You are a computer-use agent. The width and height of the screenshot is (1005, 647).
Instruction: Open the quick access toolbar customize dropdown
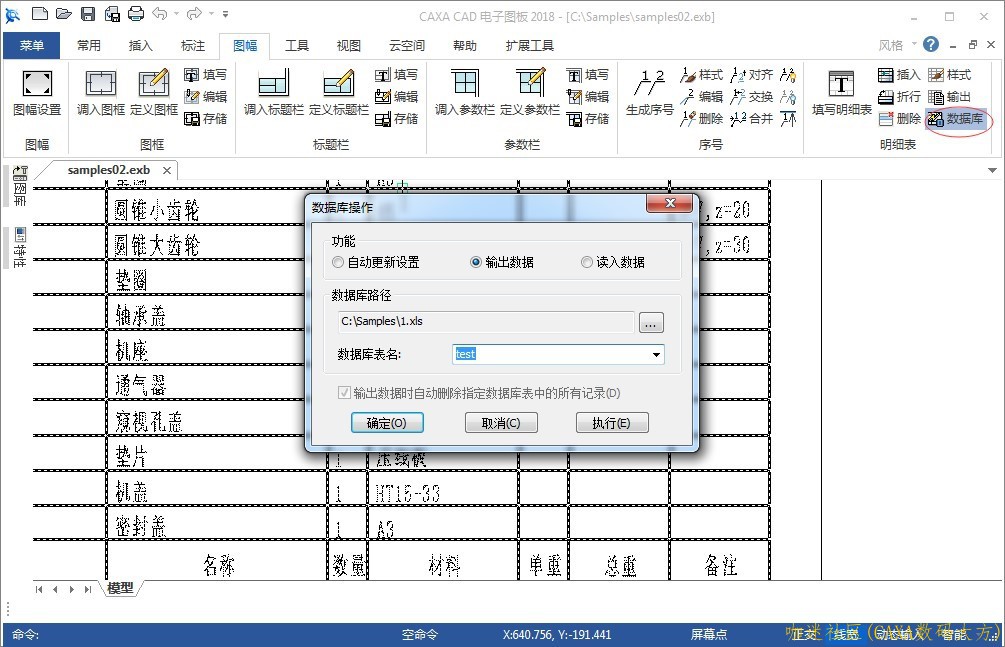(226, 13)
